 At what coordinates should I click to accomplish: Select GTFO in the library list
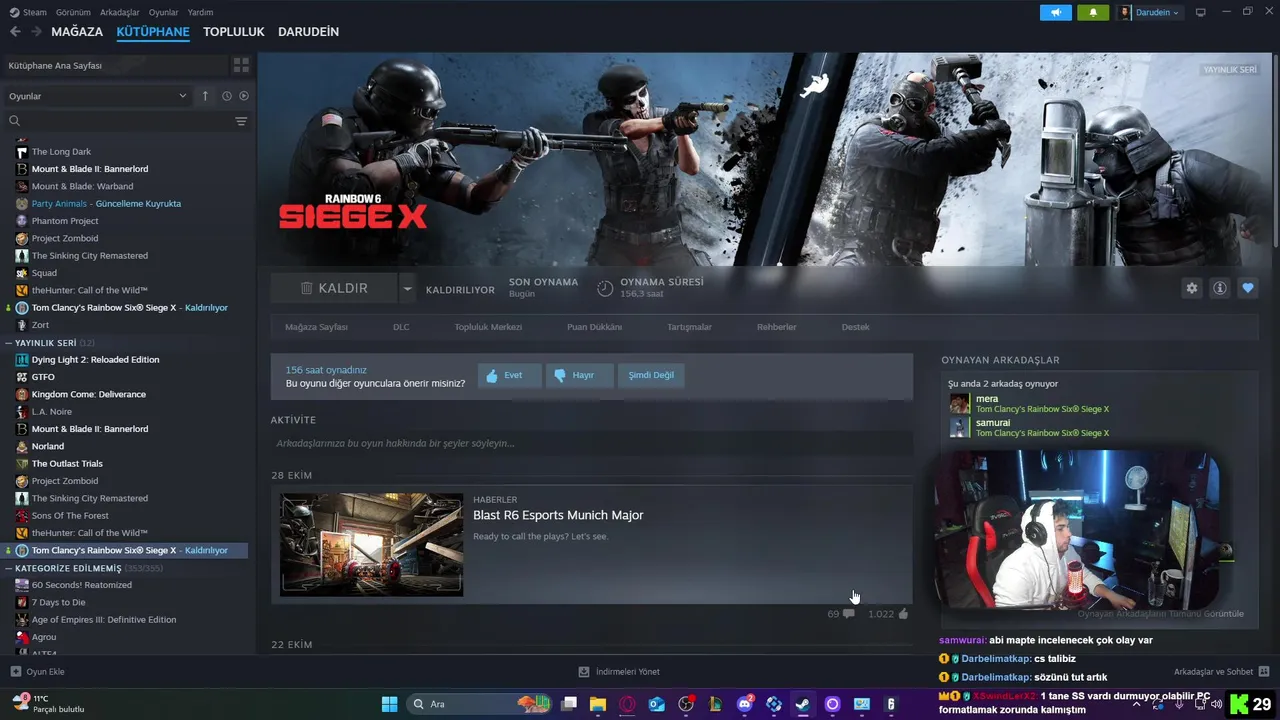[x=43, y=377]
